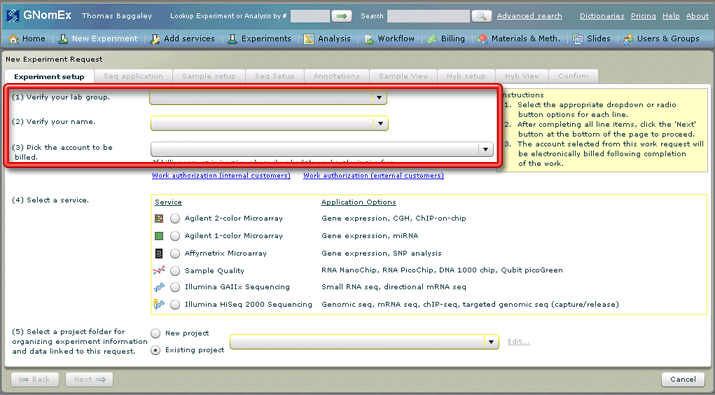
Task: Open the Hyb View tab
Action: coord(522,76)
